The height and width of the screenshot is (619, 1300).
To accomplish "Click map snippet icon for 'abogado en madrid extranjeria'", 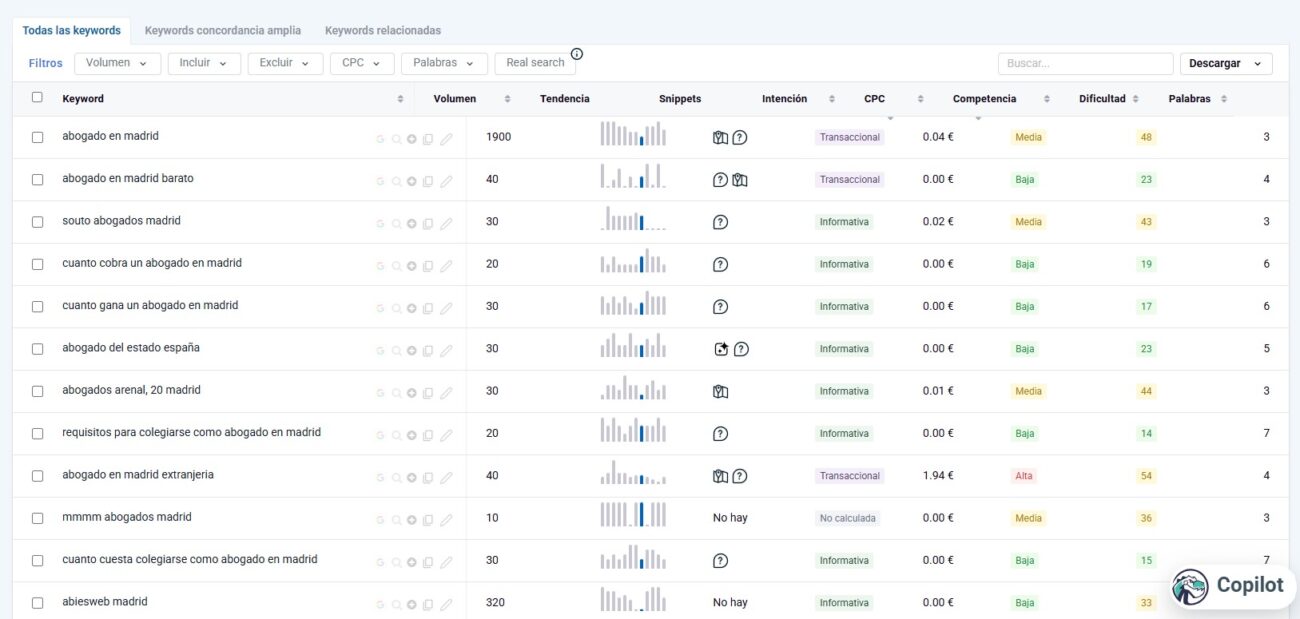I will (720, 476).
